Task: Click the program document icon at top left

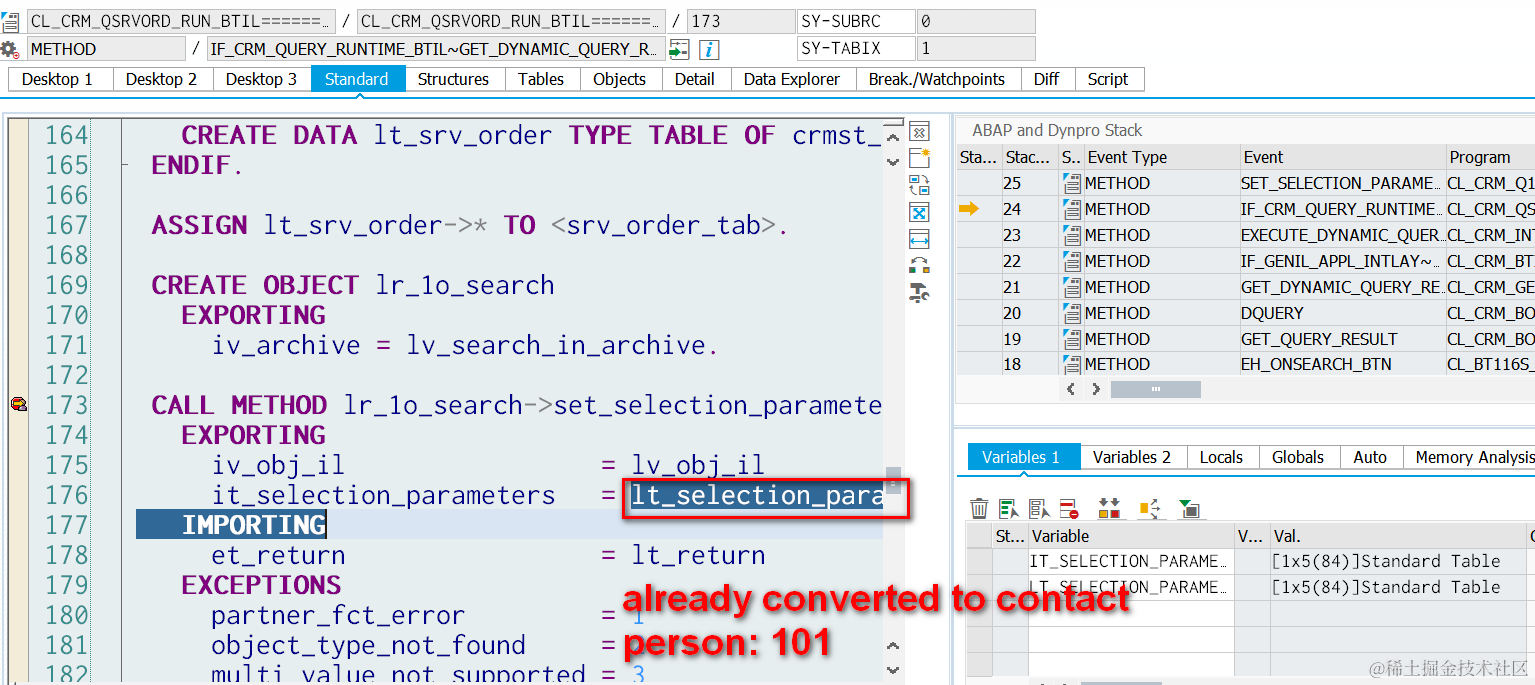Action: pyautogui.click(x=10, y=21)
